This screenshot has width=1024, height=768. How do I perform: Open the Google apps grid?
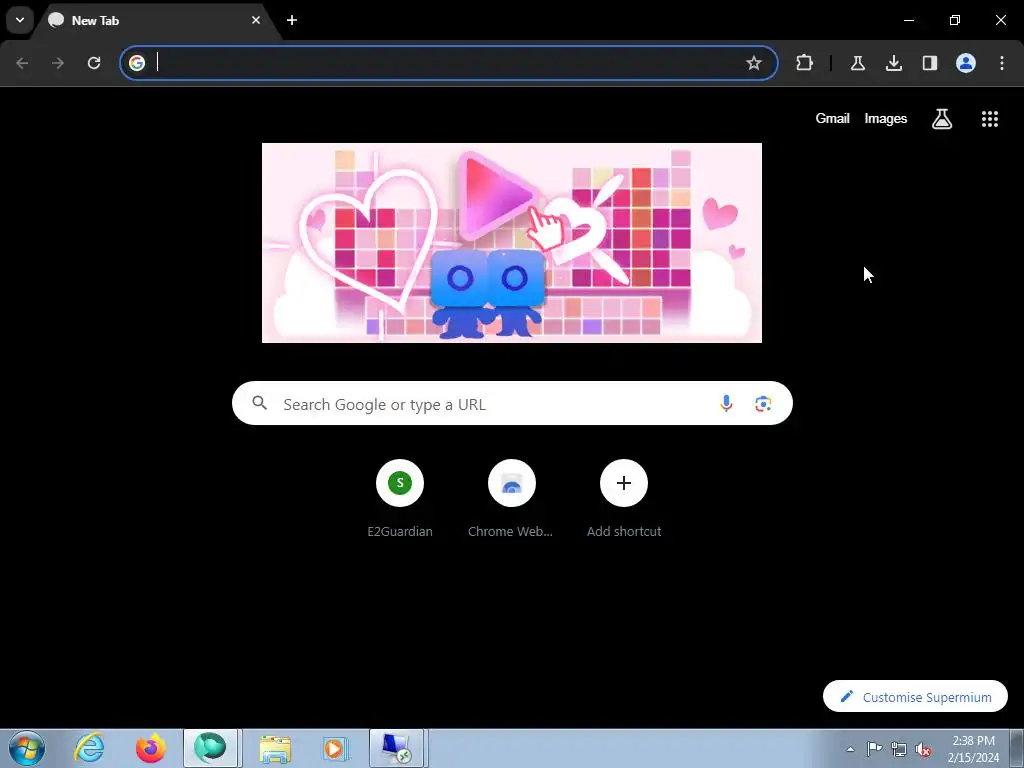point(989,119)
